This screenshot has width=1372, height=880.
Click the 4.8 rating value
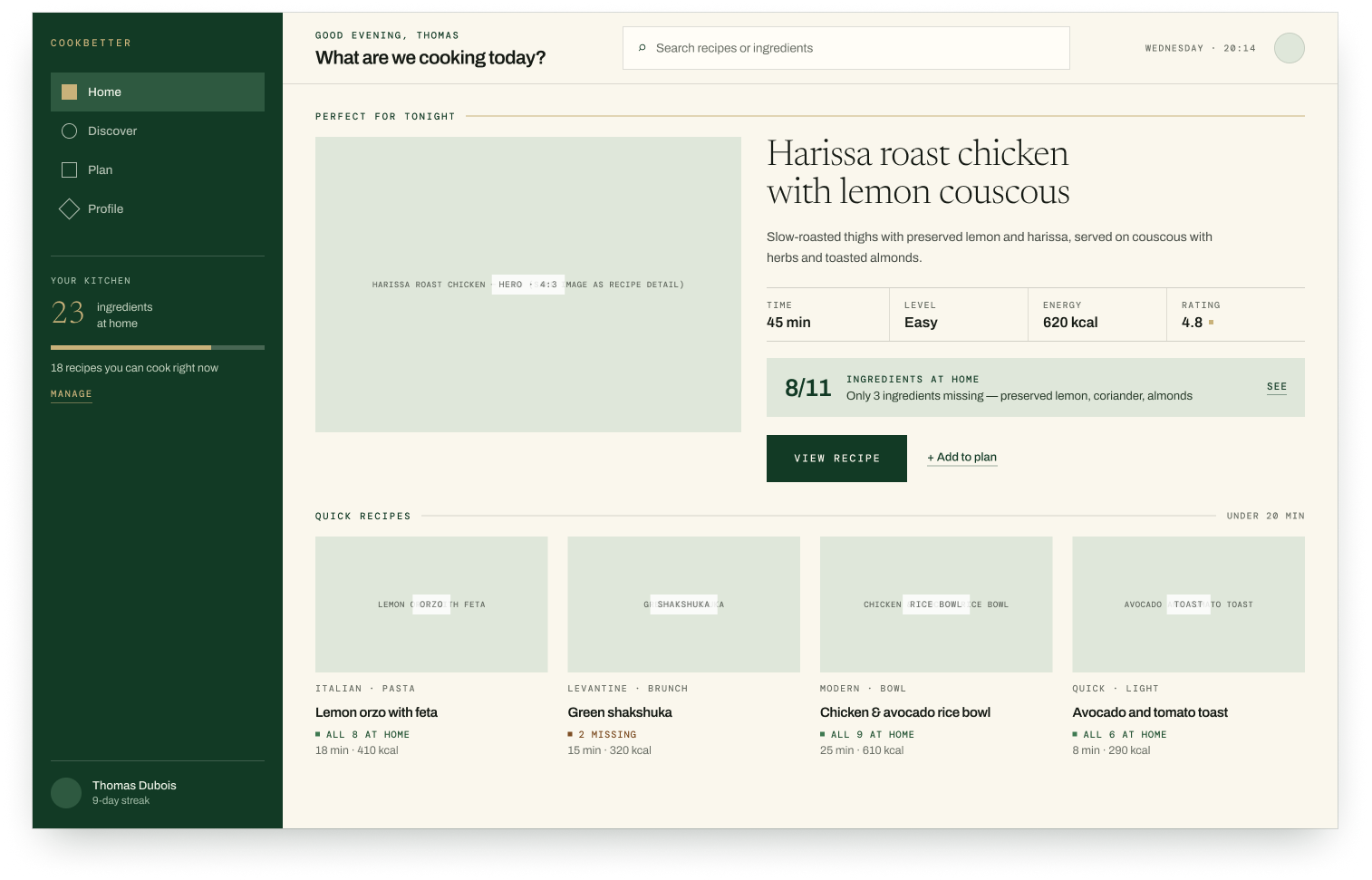pos(1192,323)
